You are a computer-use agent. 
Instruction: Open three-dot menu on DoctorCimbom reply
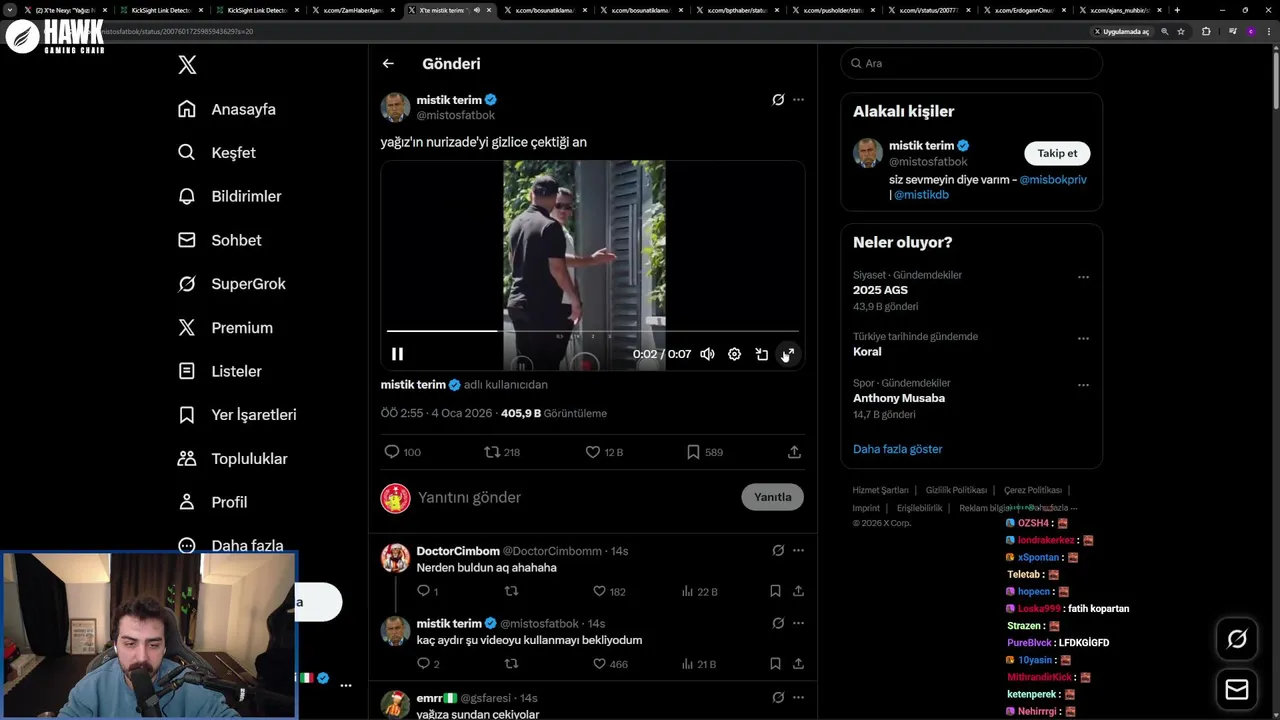tap(798, 550)
